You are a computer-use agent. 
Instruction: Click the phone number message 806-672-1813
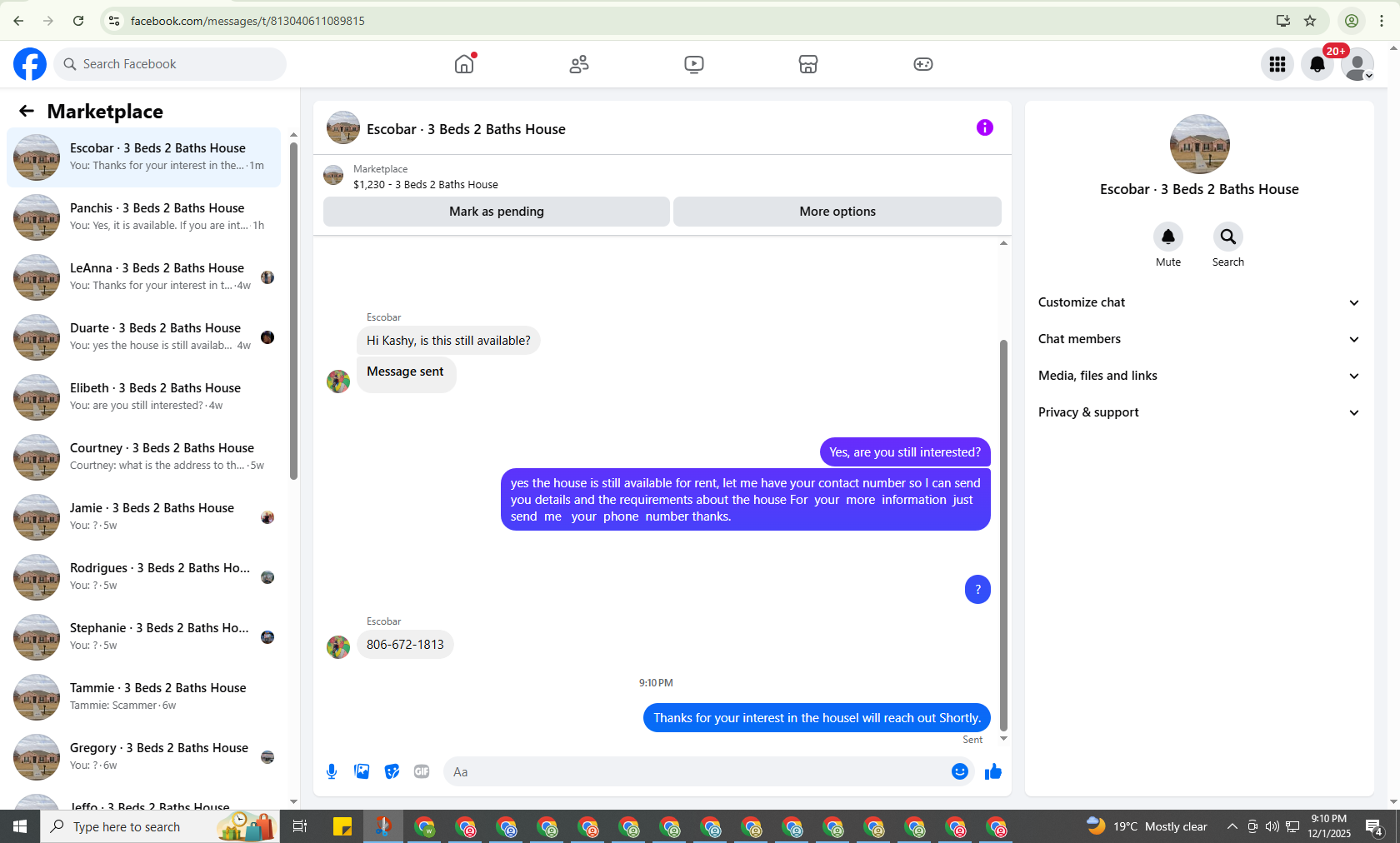[405, 645]
